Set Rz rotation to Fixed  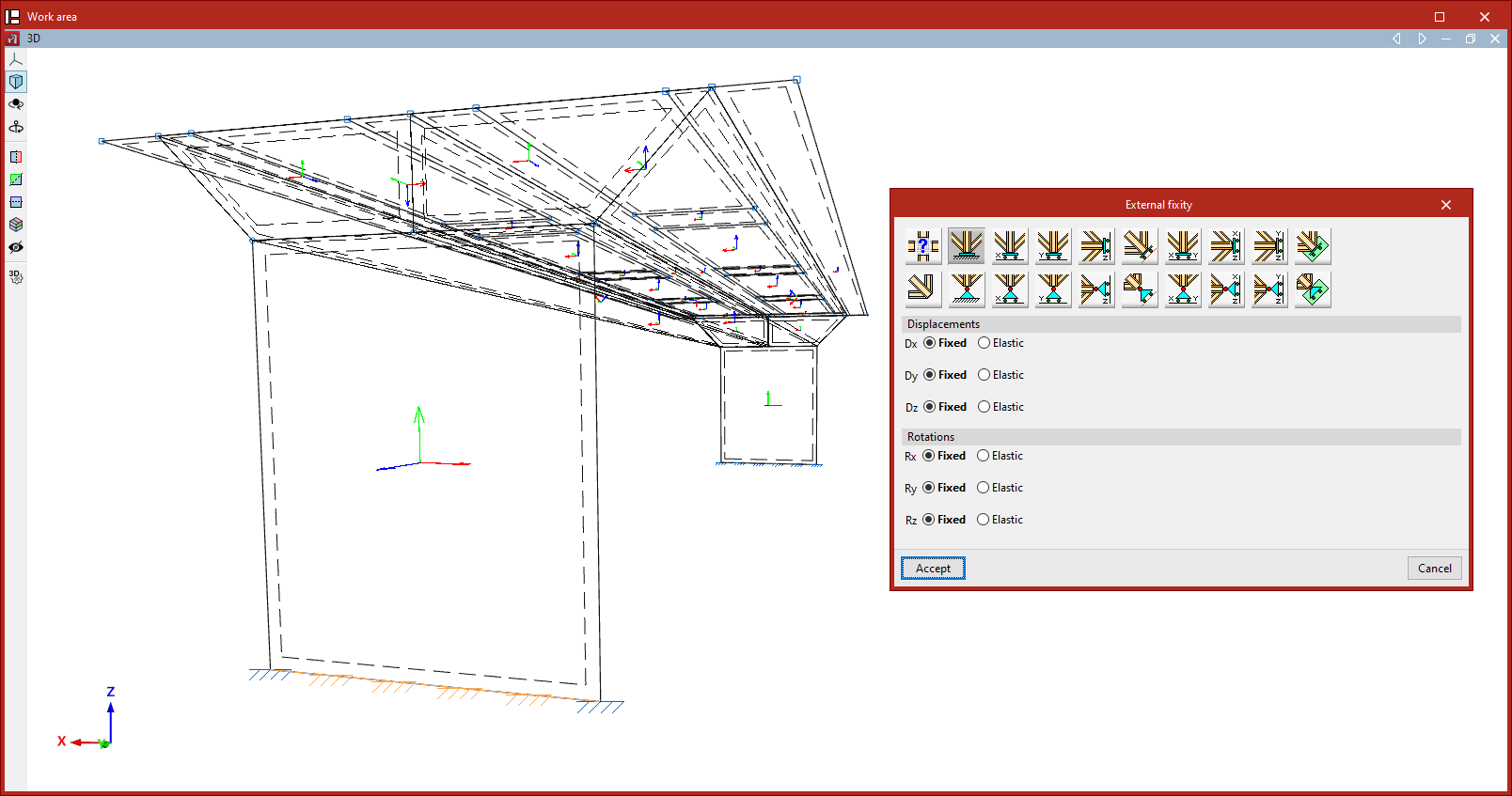pos(944,520)
